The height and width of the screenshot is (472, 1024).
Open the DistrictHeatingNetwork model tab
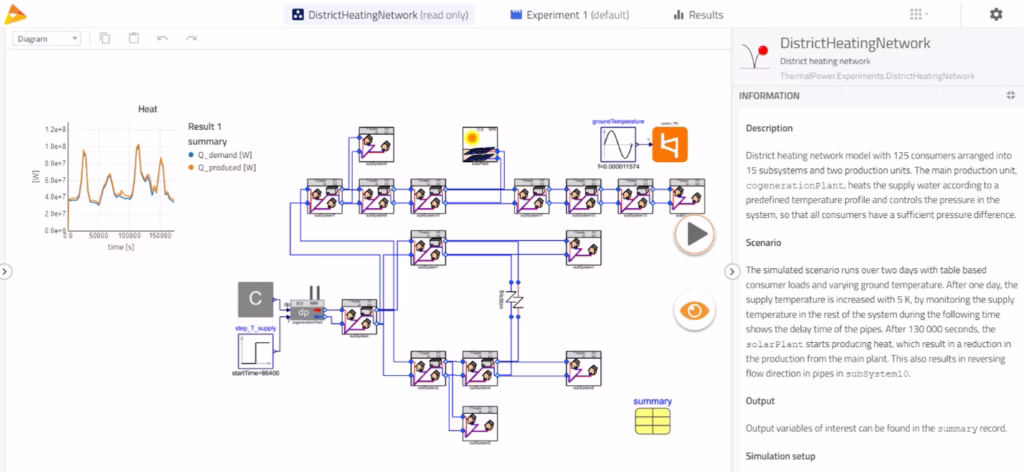point(379,14)
